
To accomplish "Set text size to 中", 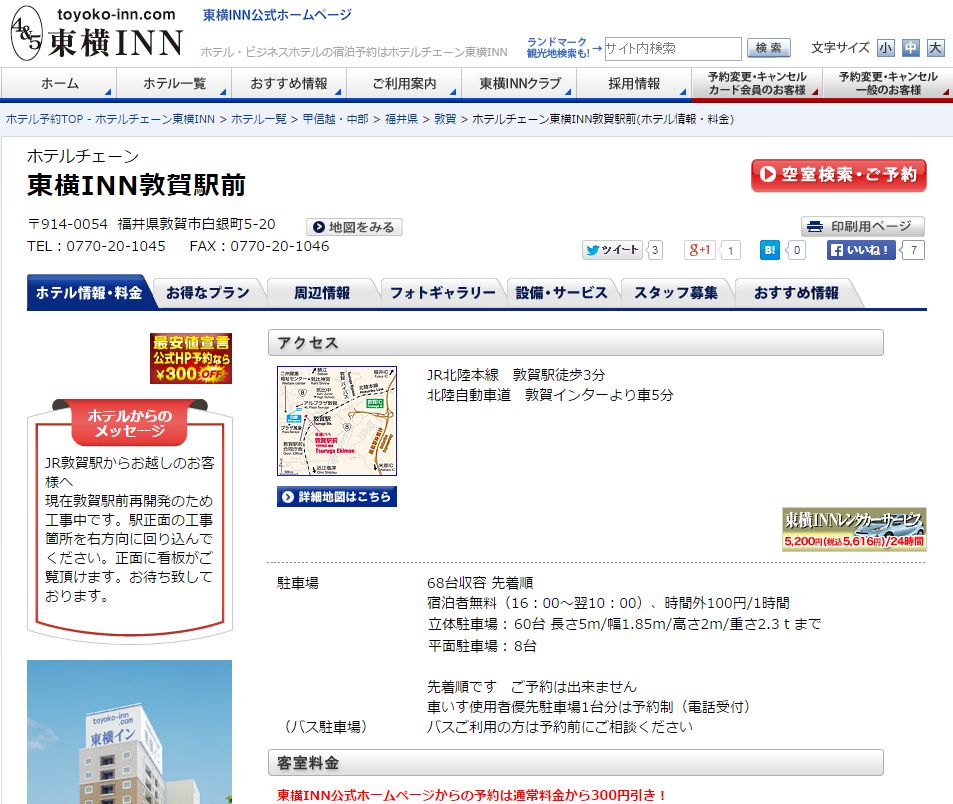I will click(x=910, y=48).
